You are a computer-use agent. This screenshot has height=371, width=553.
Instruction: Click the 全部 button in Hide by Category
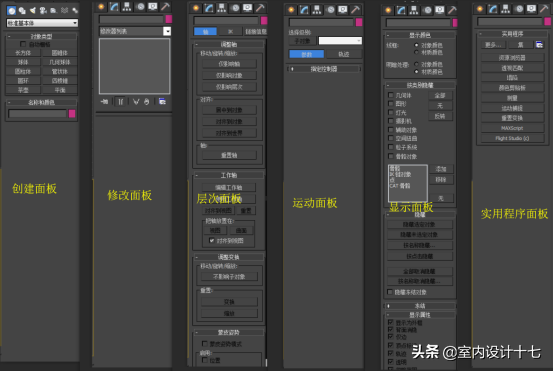[x=440, y=96]
